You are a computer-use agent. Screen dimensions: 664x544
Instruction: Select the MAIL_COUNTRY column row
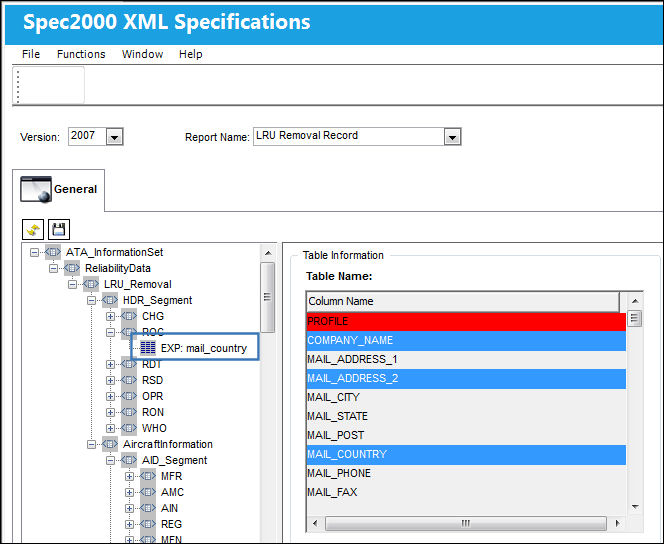pos(466,454)
